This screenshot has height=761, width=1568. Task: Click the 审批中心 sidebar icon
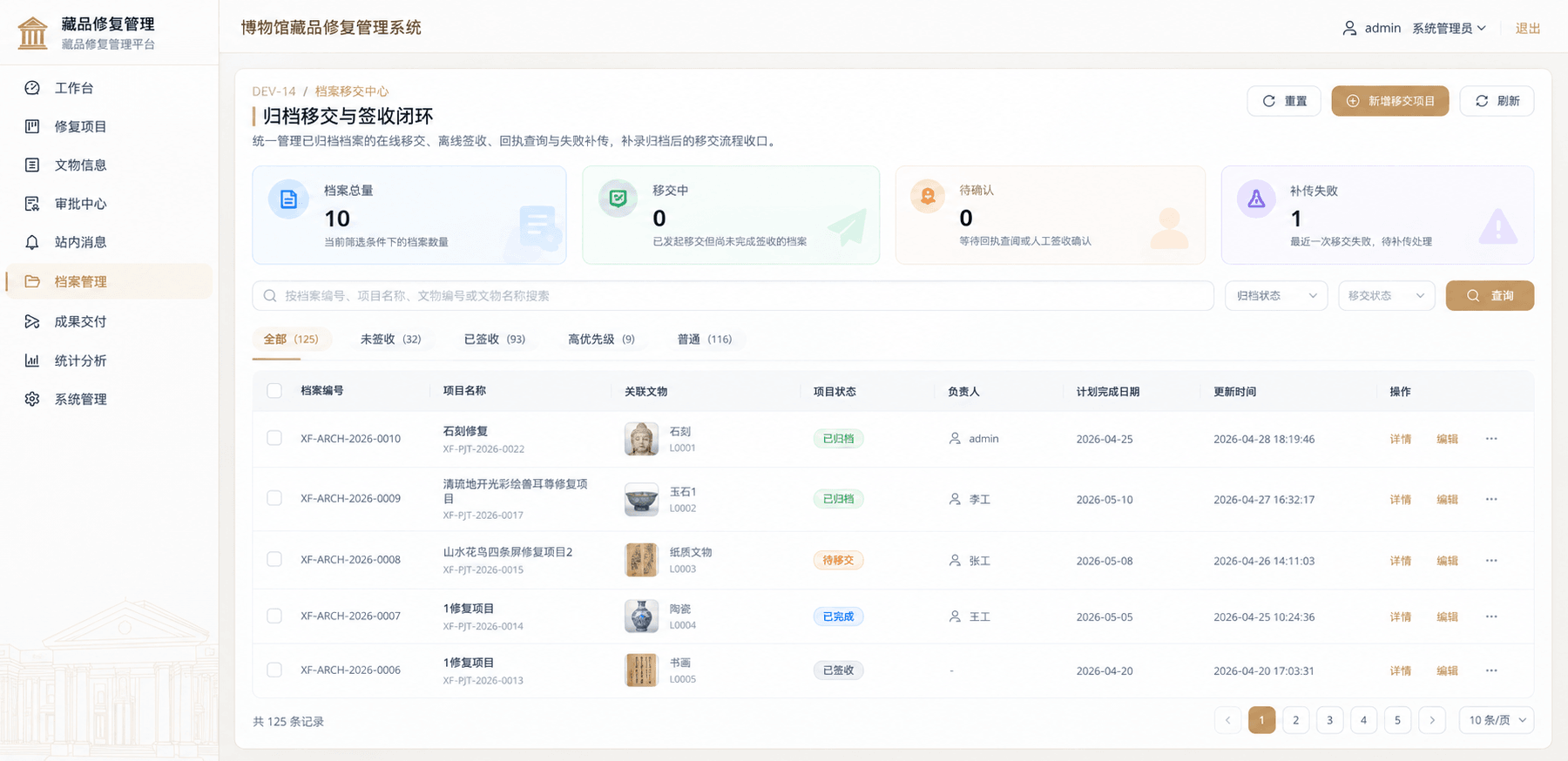click(x=32, y=204)
